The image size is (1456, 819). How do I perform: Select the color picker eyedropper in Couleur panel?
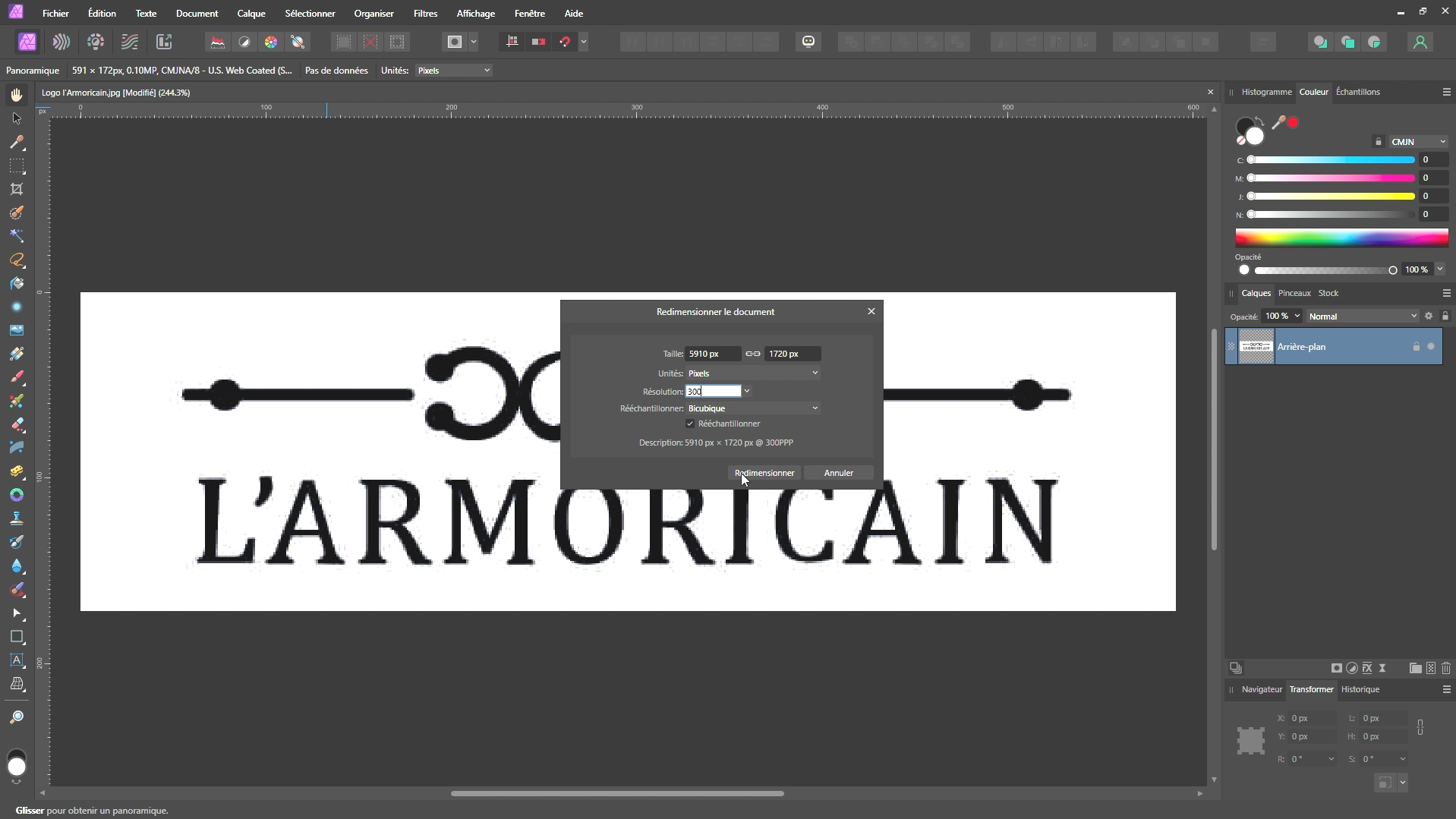(x=1278, y=122)
